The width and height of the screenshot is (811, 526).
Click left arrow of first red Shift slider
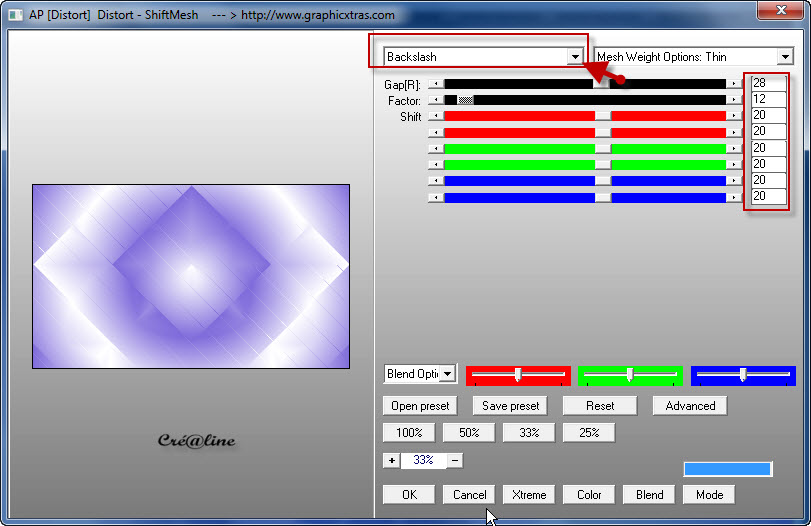coord(435,116)
